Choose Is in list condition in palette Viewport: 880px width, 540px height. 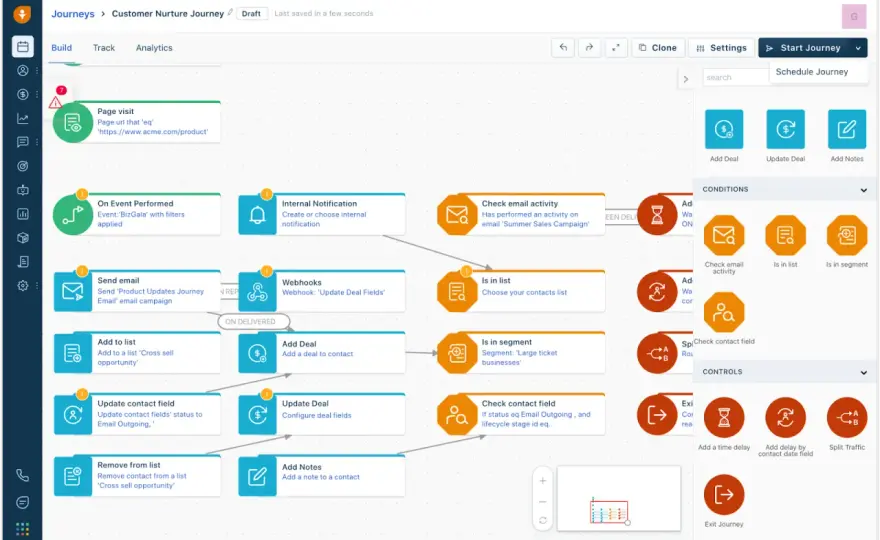click(x=785, y=235)
